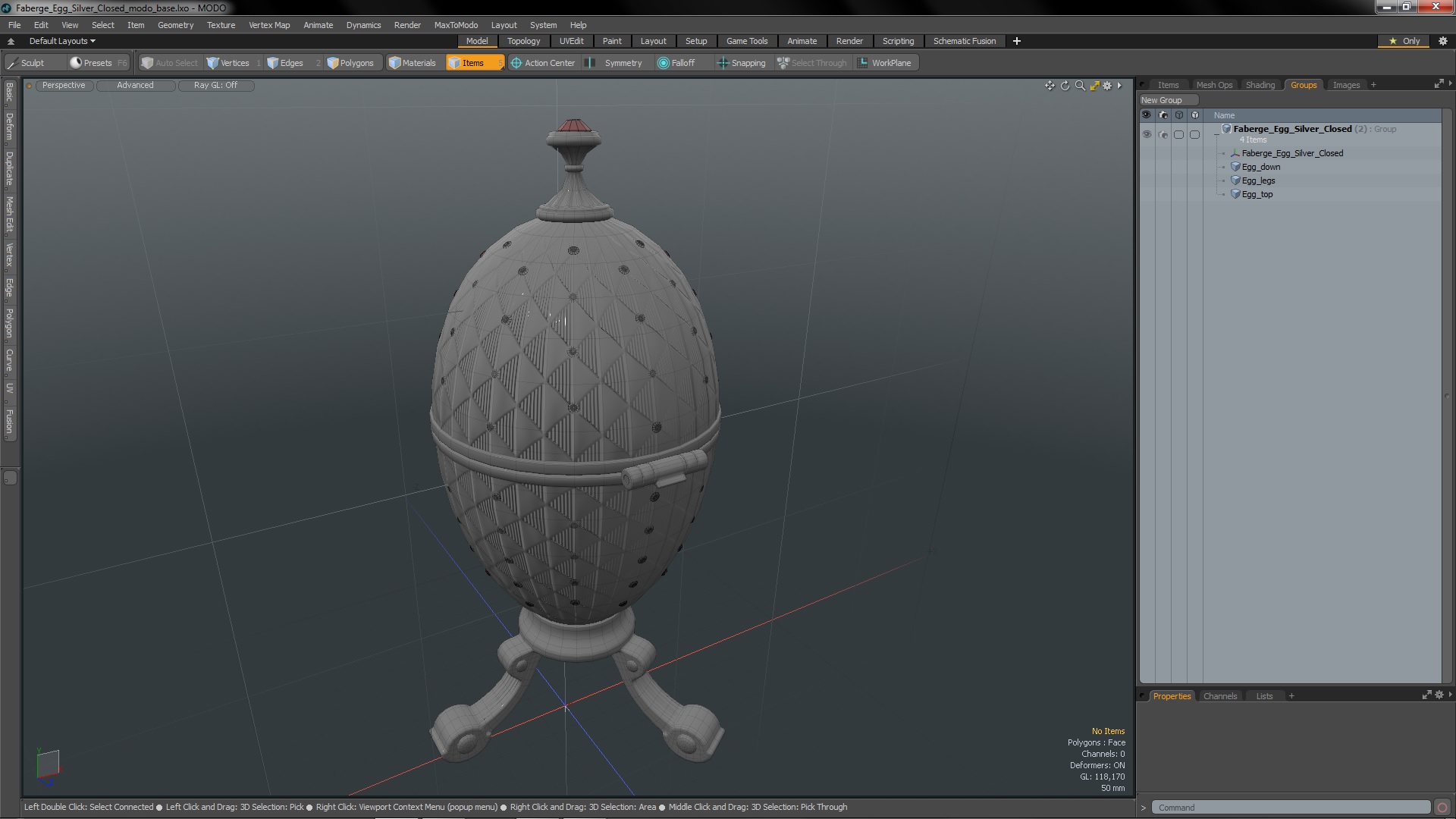Screen dimensions: 1456x819
Task: Switch to the Shading panel tab
Action: (x=1260, y=85)
